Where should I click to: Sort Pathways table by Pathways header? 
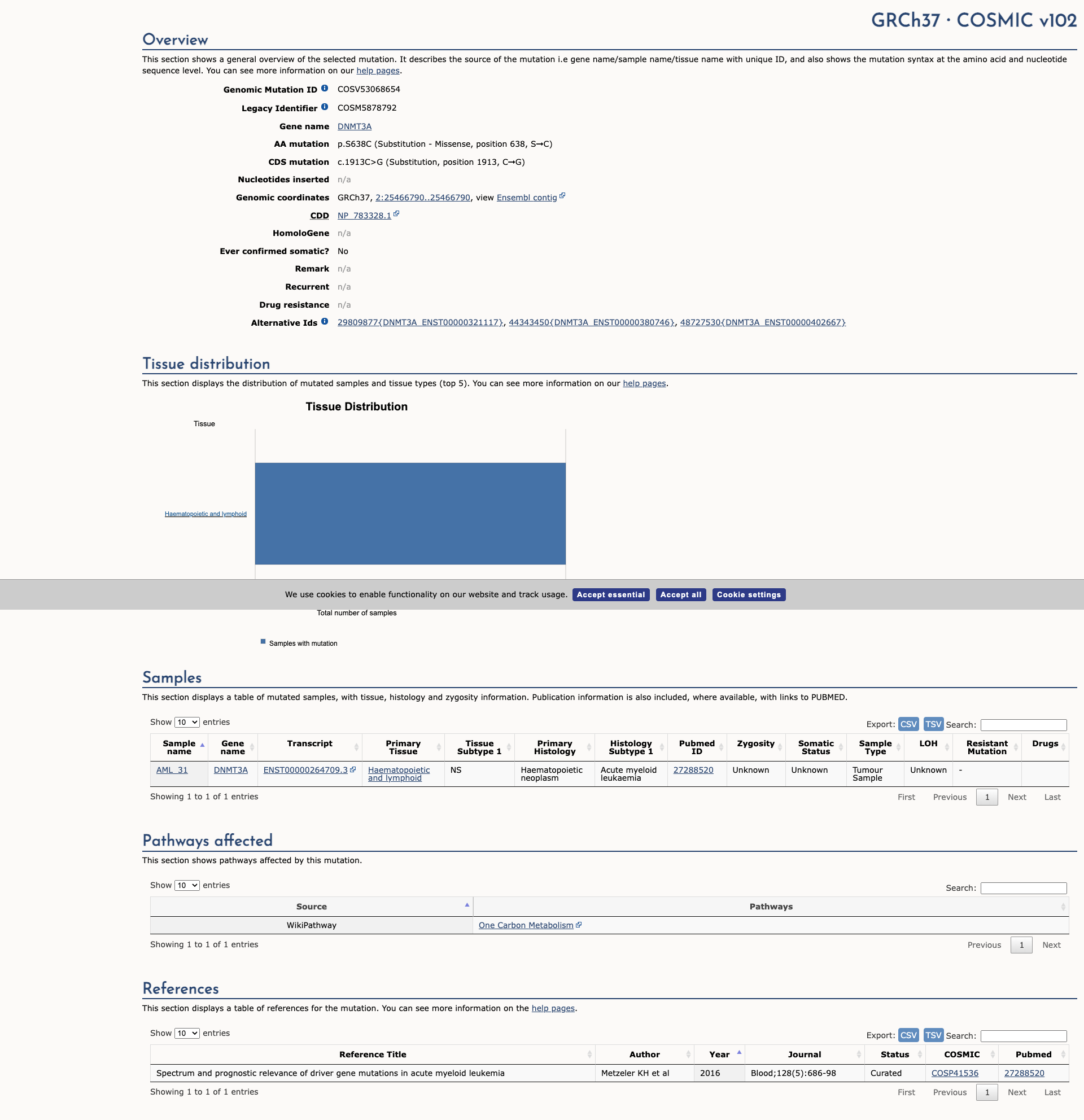tap(771, 906)
